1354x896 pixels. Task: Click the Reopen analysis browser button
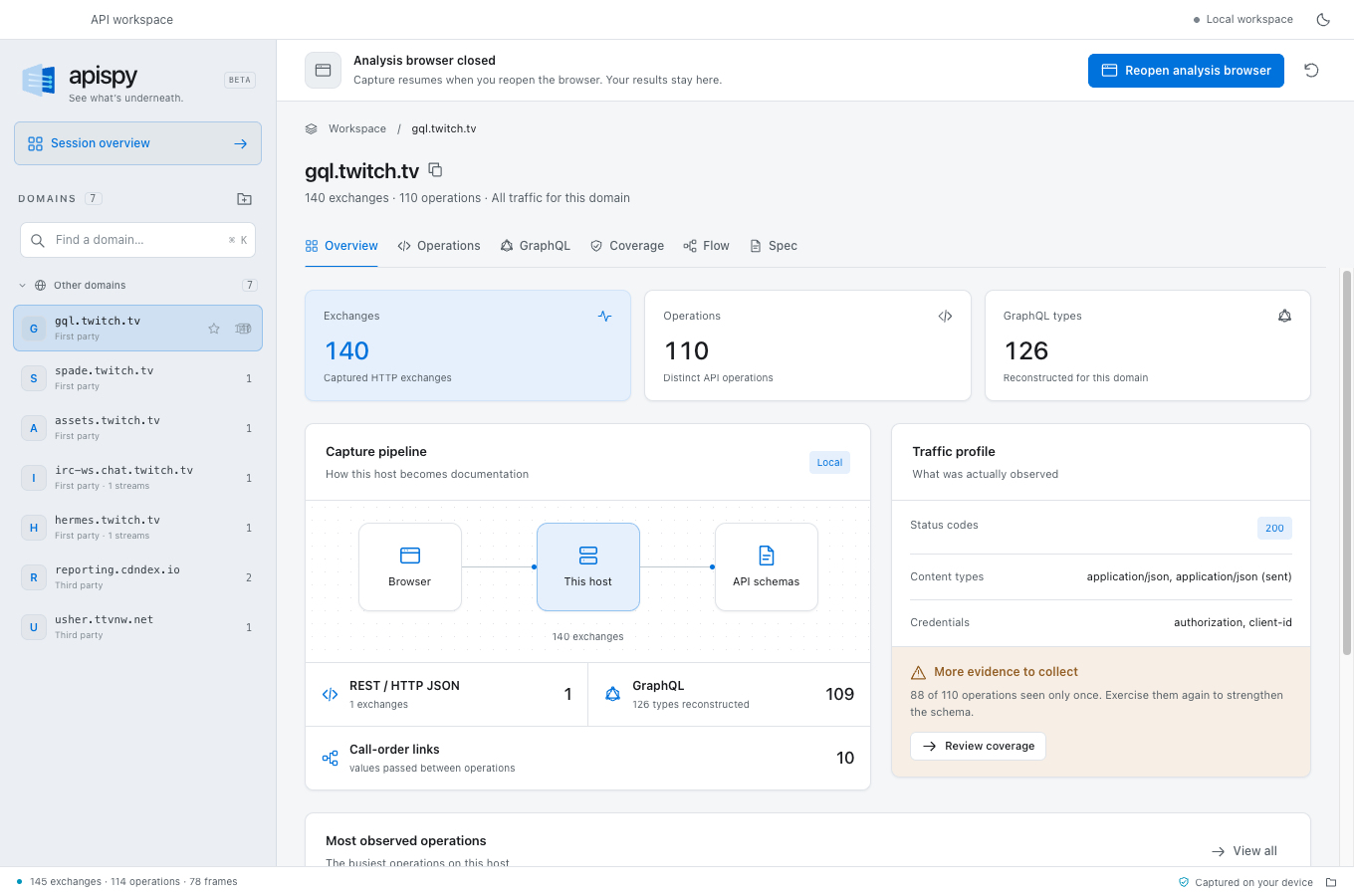tap(1186, 71)
